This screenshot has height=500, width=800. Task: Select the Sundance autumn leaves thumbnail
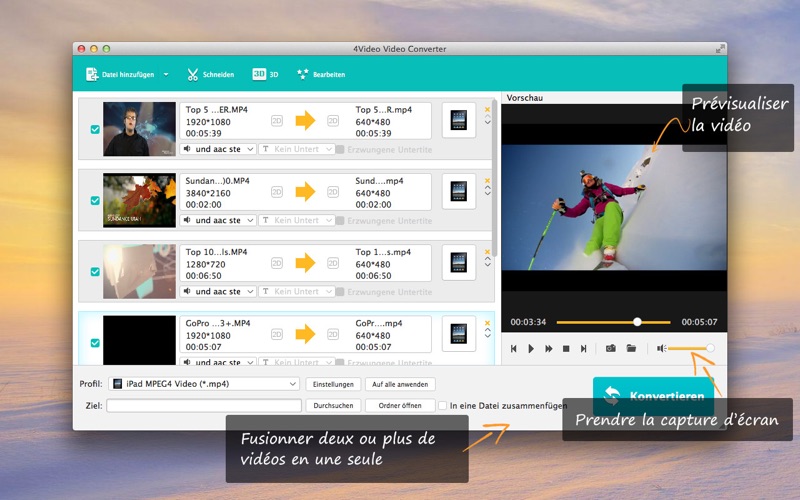(139, 200)
